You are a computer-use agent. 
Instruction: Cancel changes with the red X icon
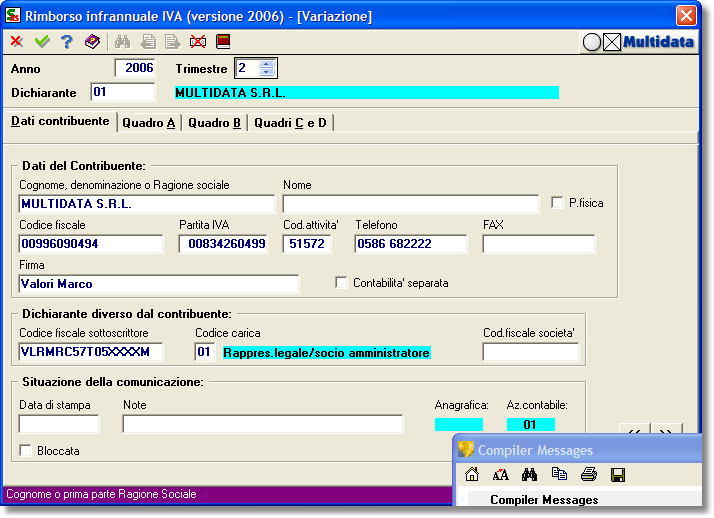click(x=17, y=42)
